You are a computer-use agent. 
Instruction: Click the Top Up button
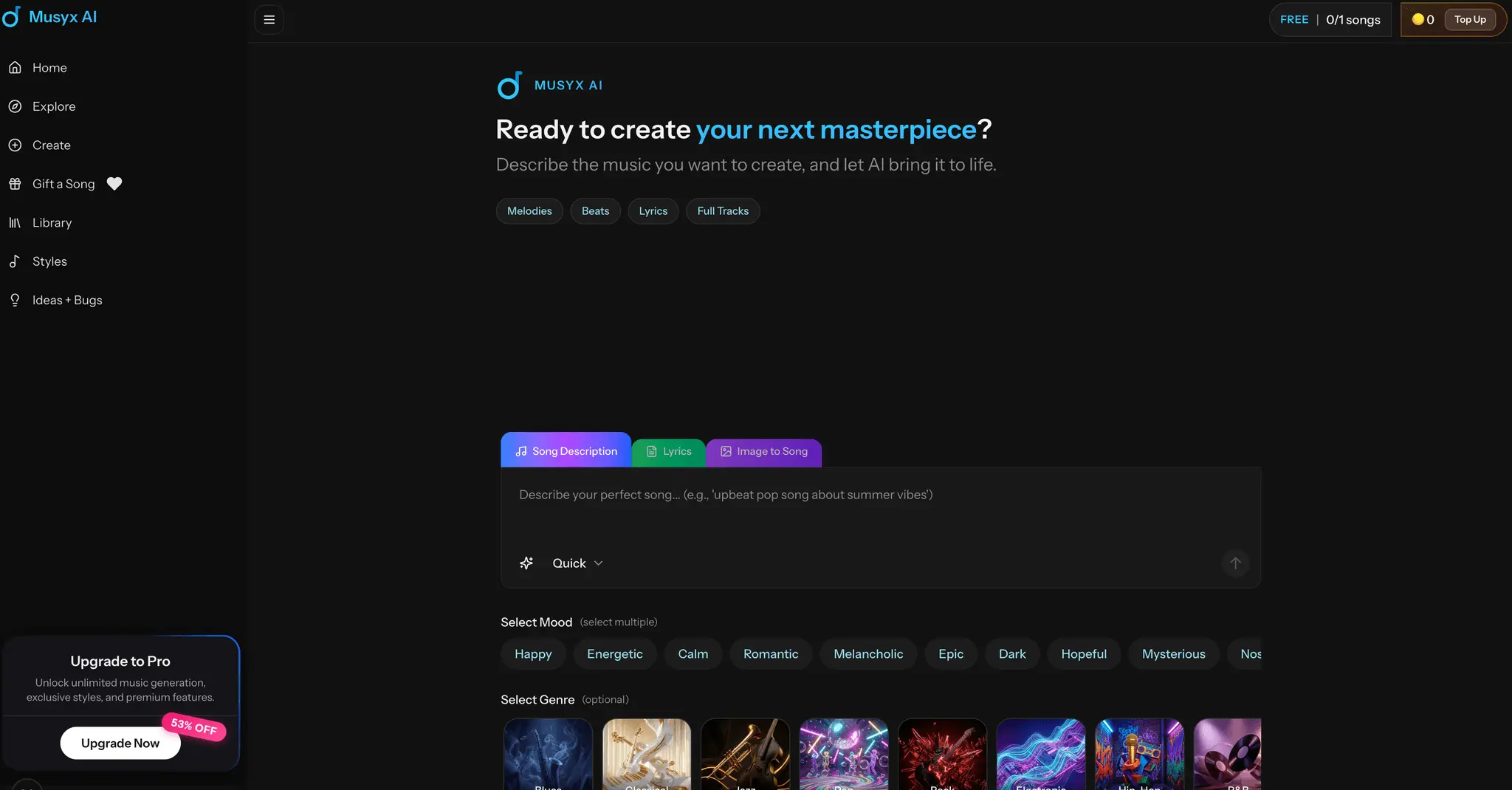pyautogui.click(x=1470, y=20)
